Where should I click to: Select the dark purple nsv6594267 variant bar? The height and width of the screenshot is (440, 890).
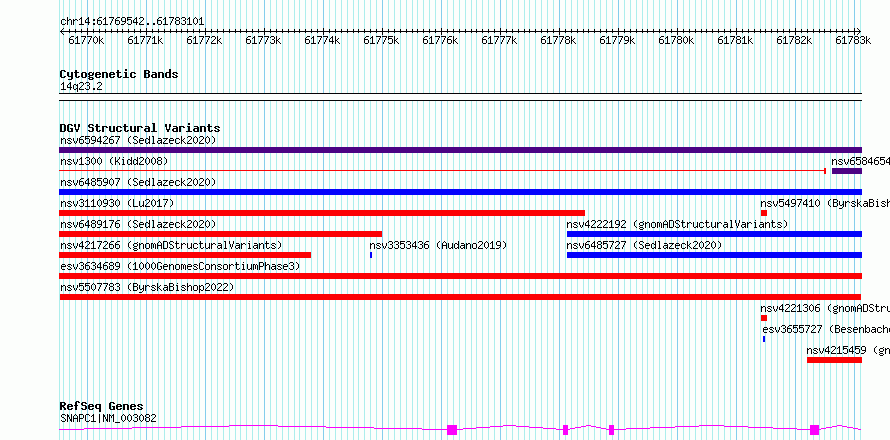(x=460, y=150)
